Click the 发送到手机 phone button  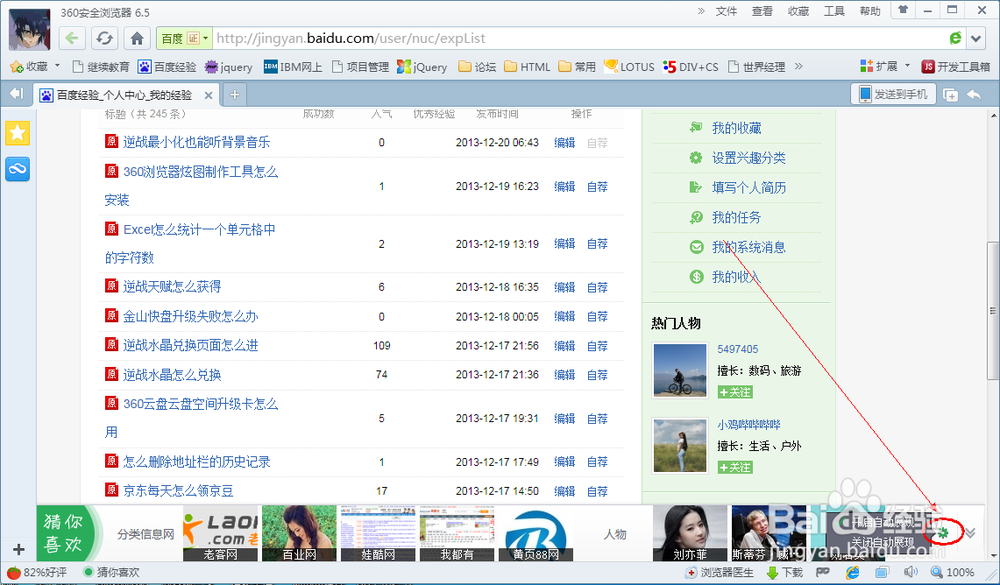point(893,94)
